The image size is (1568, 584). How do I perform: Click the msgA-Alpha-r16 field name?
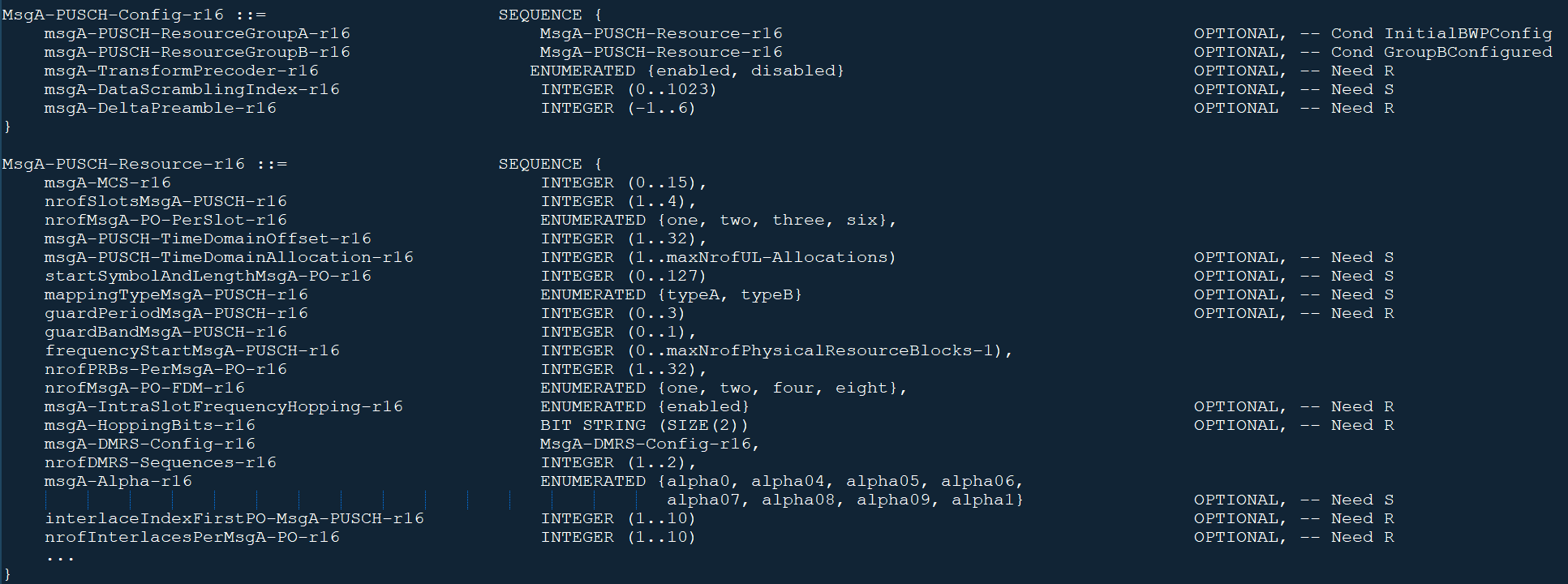(x=118, y=481)
